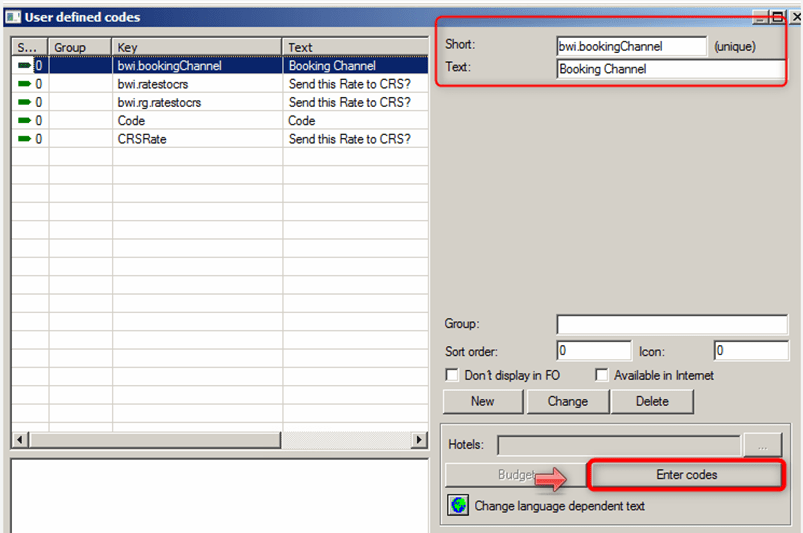The height and width of the screenshot is (533, 803).
Task: Select the CRSRate key cell
Action: pos(197,139)
